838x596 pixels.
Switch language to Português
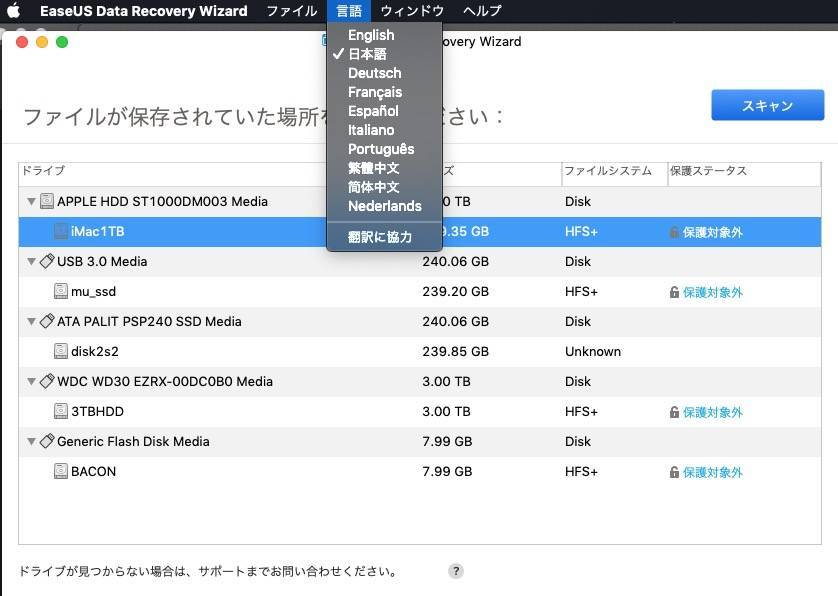click(x=384, y=149)
